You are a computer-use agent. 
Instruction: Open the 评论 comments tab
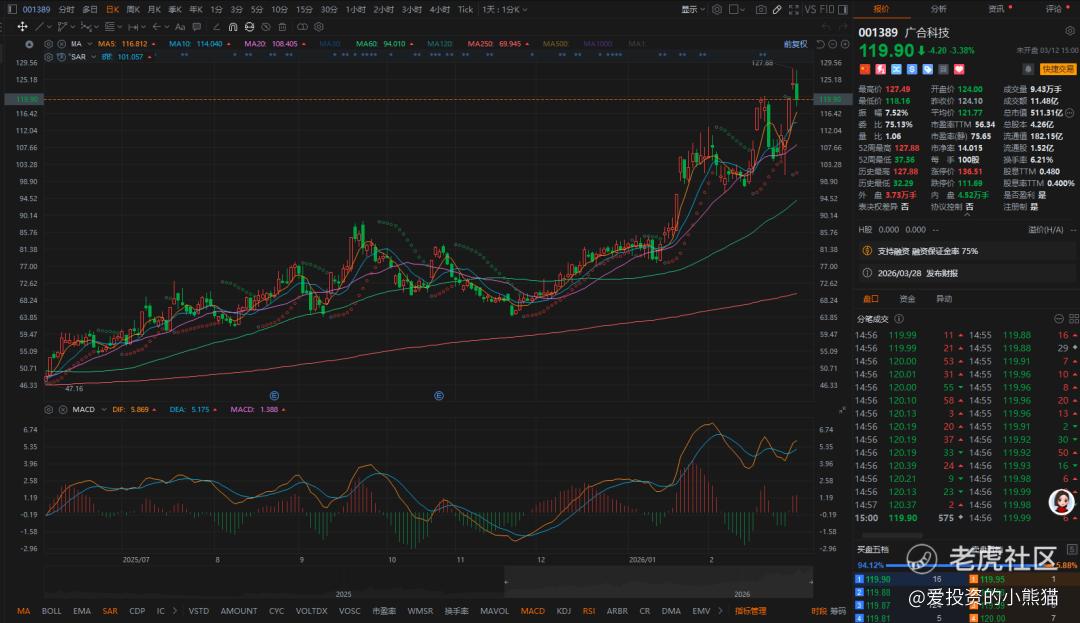coord(1053,9)
